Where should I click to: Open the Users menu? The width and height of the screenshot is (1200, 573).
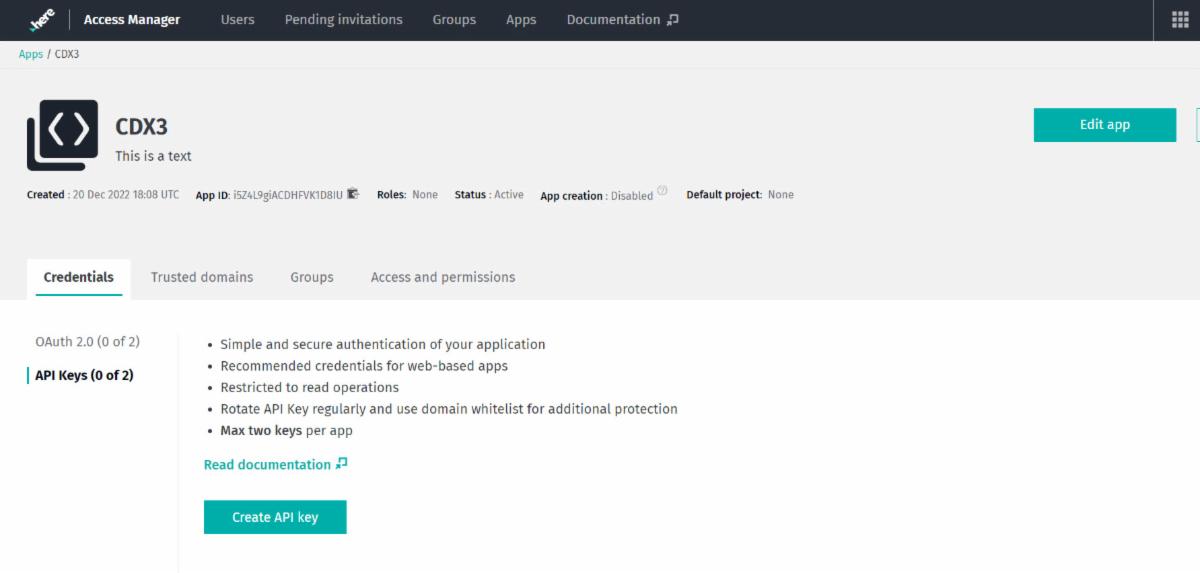click(237, 20)
